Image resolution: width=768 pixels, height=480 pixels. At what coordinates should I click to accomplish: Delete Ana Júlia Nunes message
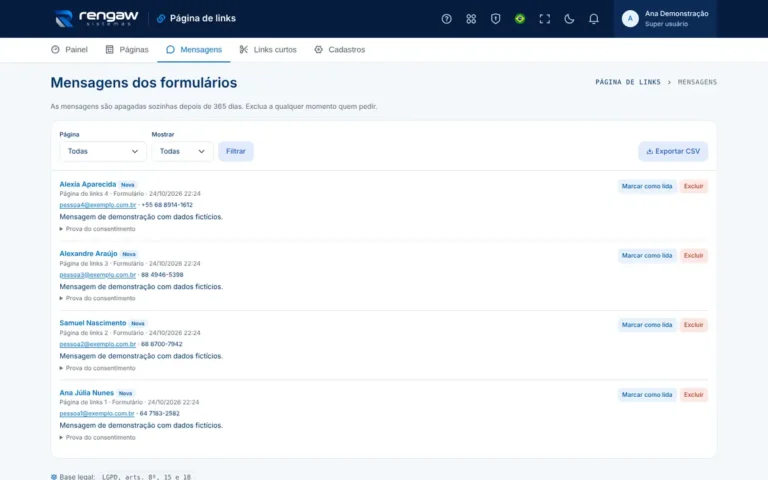tap(694, 395)
